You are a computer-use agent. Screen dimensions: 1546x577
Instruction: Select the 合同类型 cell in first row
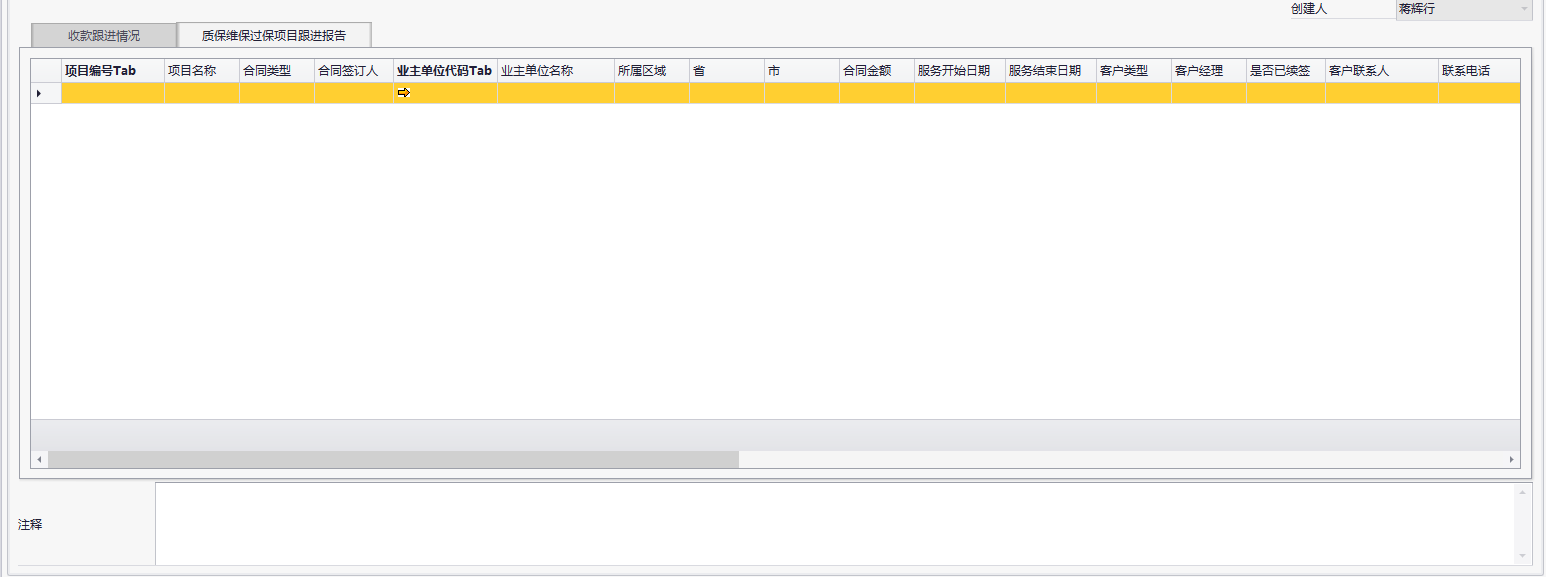(276, 93)
